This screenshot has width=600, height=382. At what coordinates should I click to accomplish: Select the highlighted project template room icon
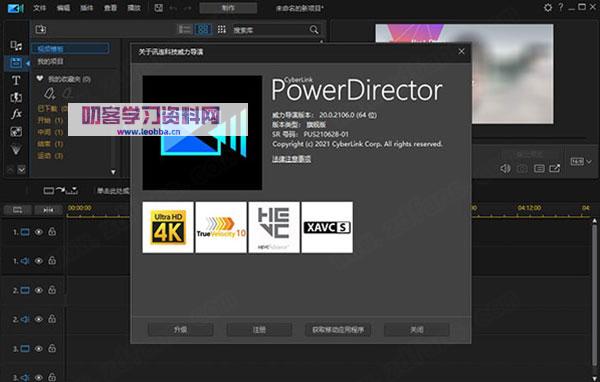pos(16,63)
